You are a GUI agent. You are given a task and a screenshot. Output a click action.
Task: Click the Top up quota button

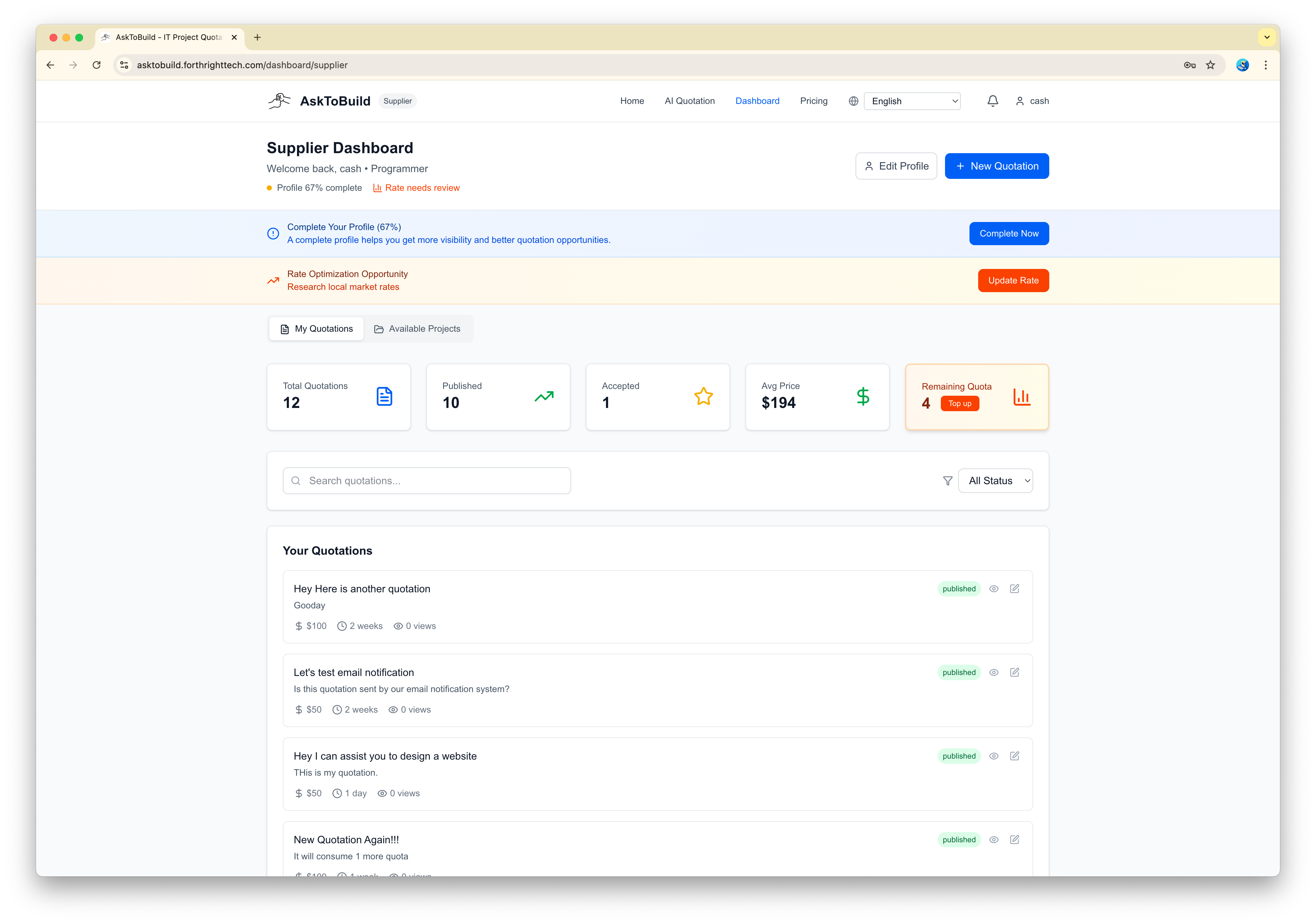click(959, 403)
